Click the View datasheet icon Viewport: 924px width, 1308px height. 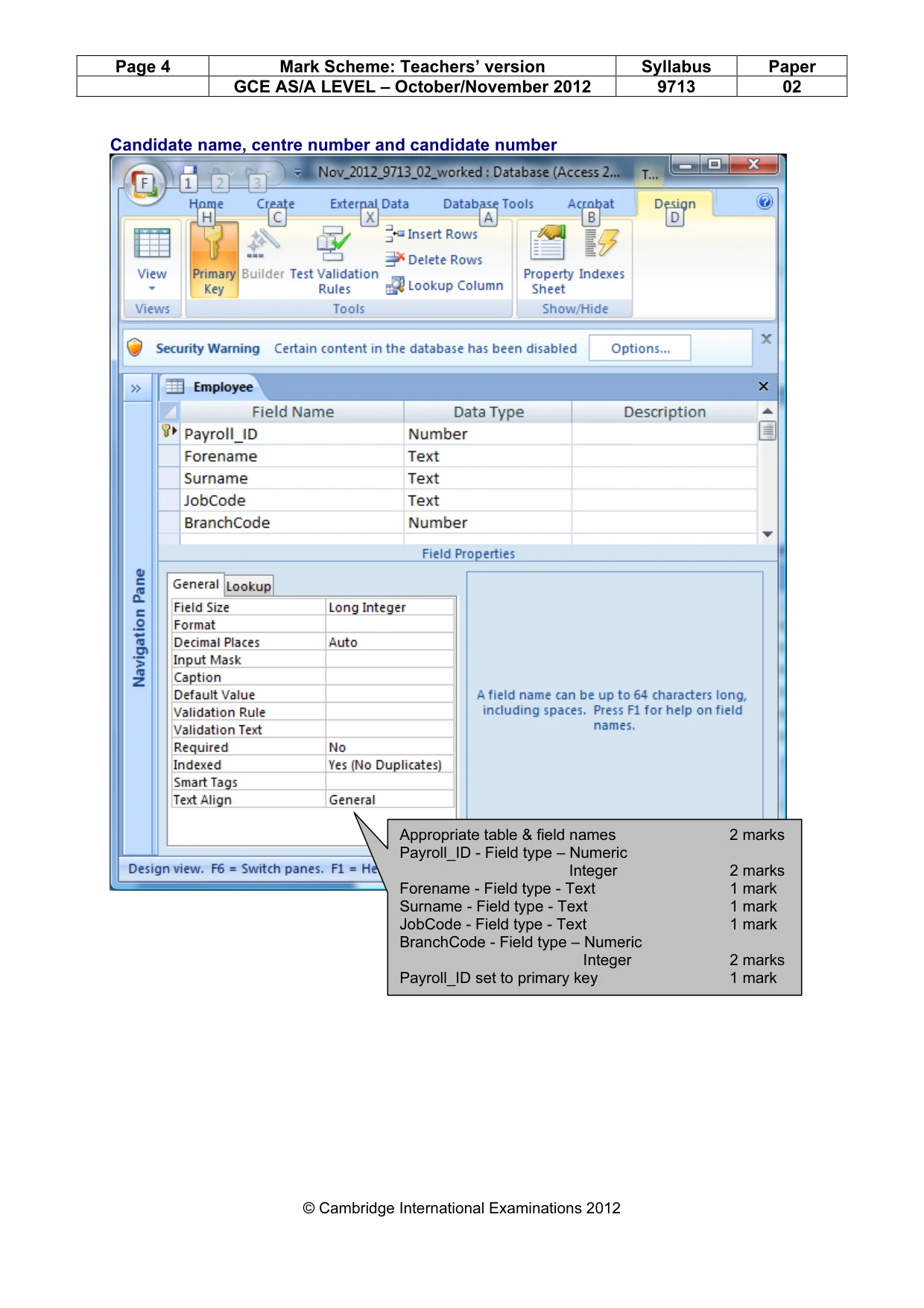click(152, 243)
